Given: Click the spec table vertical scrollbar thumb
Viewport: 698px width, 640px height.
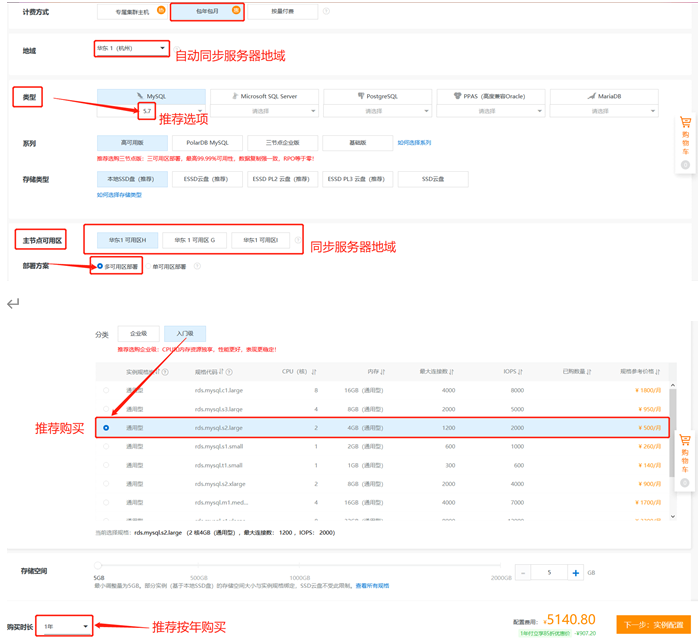Looking at the screenshot, I should (673, 433).
